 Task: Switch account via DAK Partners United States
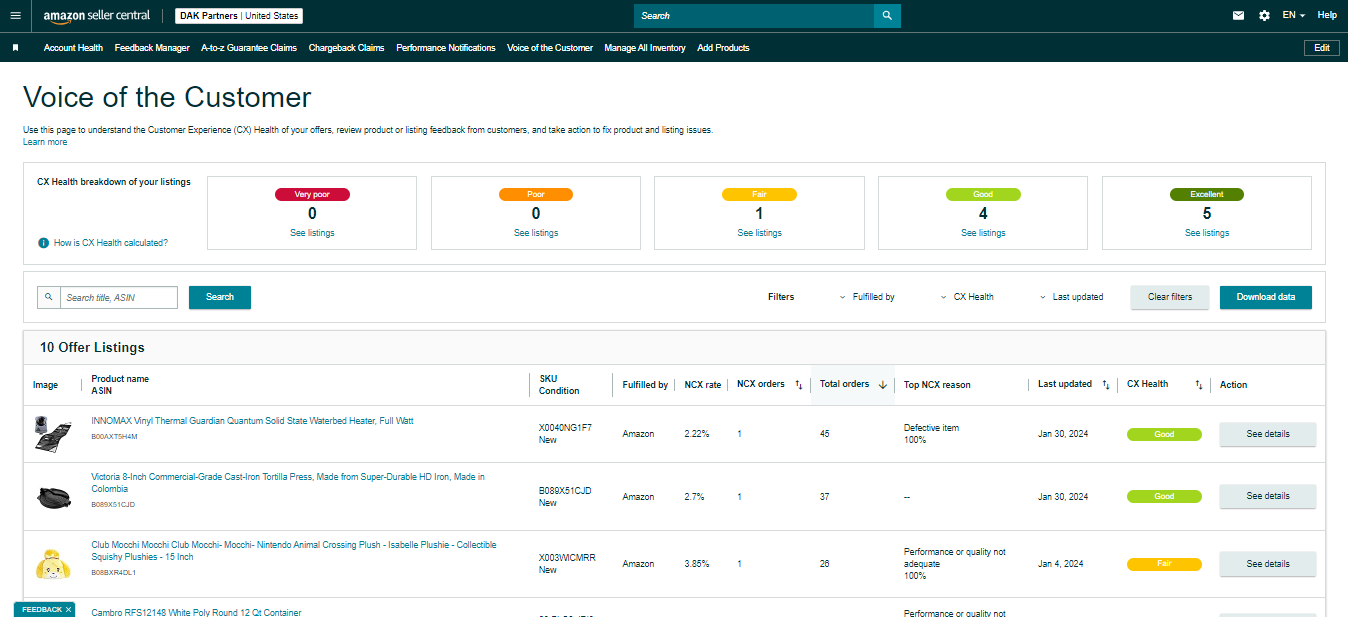pyautogui.click(x=239, y=16)
